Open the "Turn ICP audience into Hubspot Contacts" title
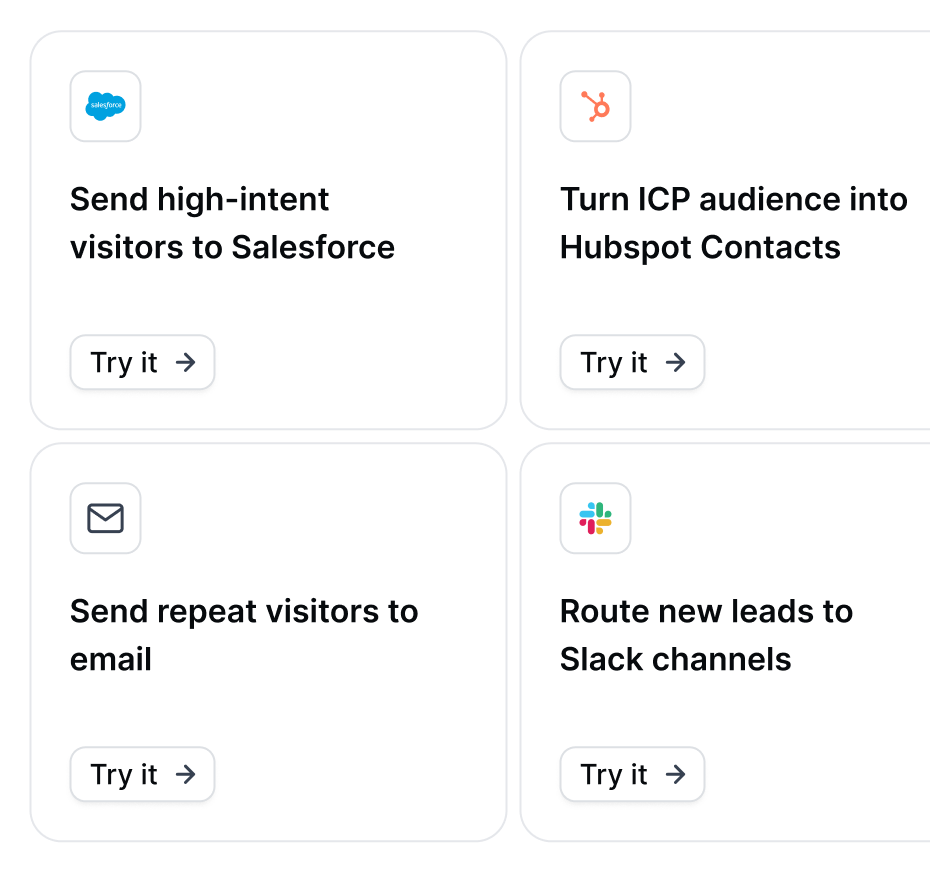Screen dimensions: 930x880 (x=733, y=223)
